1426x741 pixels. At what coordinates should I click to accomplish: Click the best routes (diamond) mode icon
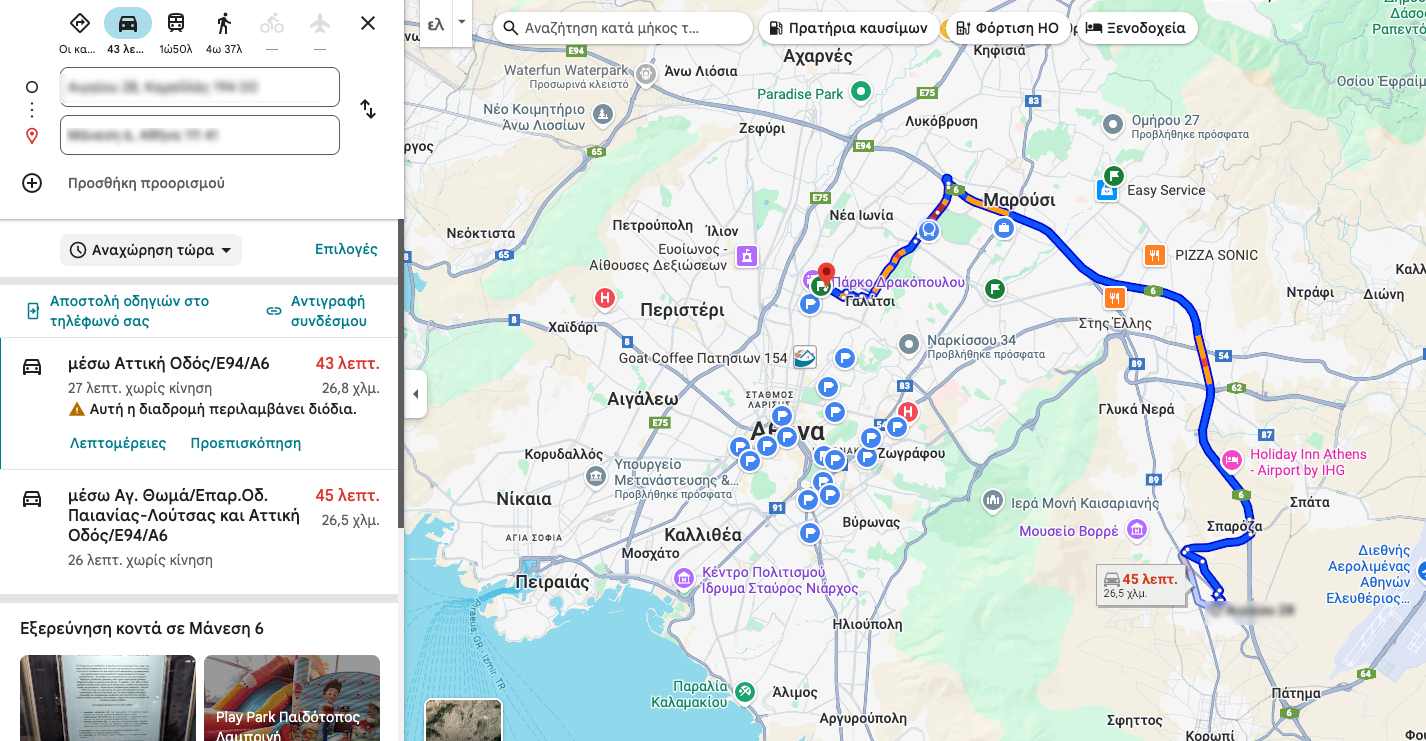79,21
